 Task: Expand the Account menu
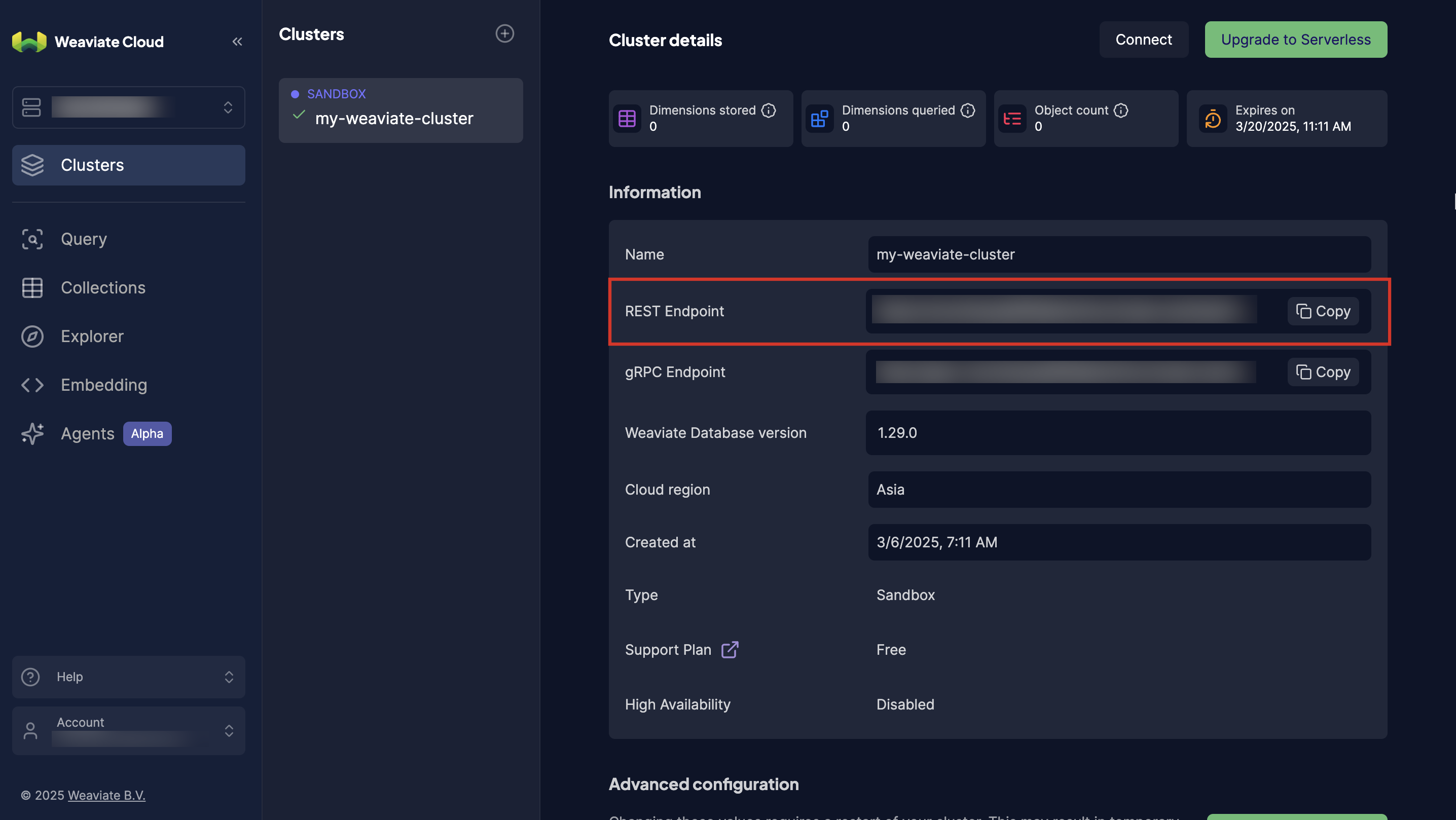pyautogui.click(x=128, y=731)
